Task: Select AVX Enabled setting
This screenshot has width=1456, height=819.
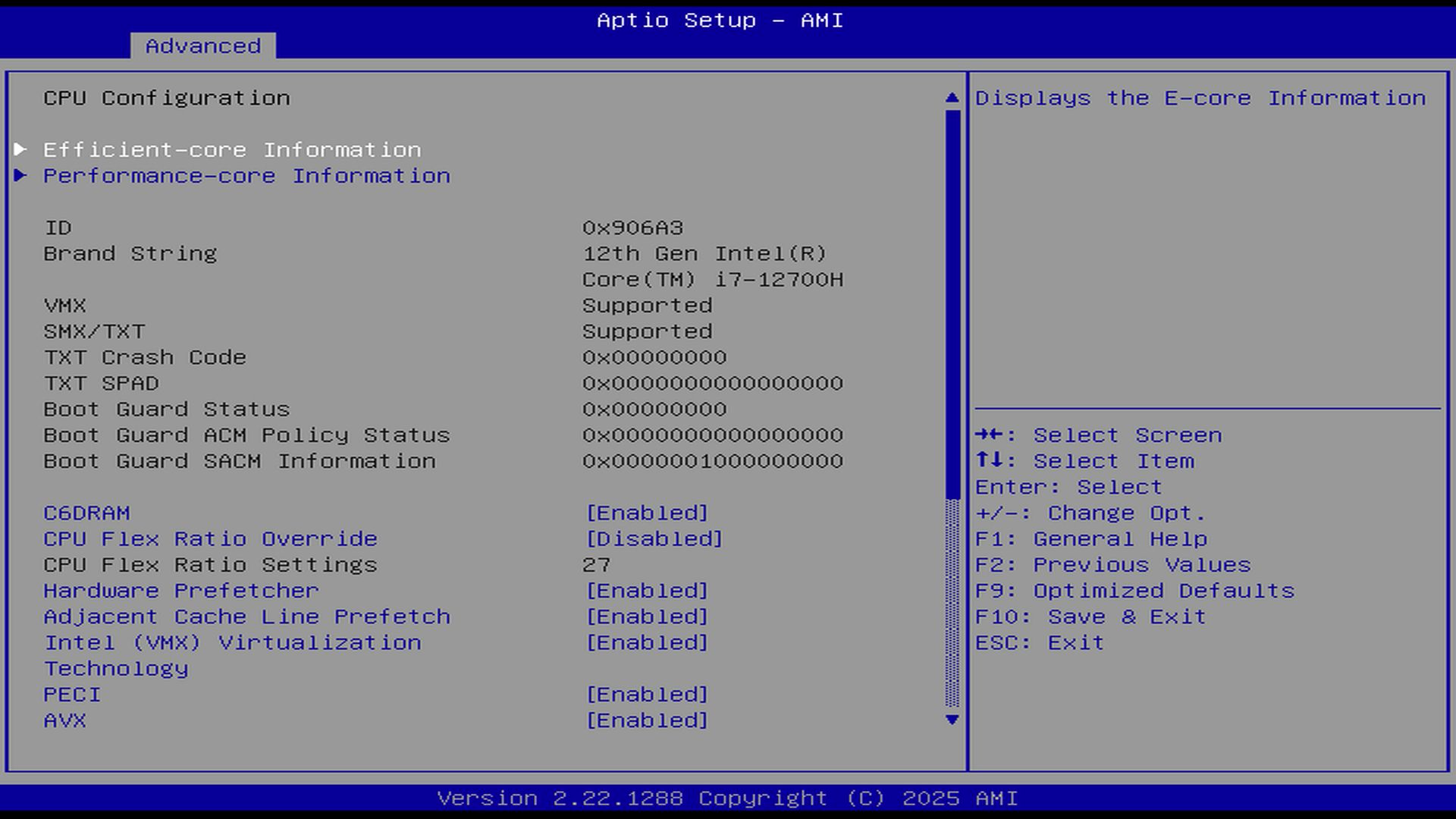Action: 647,720
